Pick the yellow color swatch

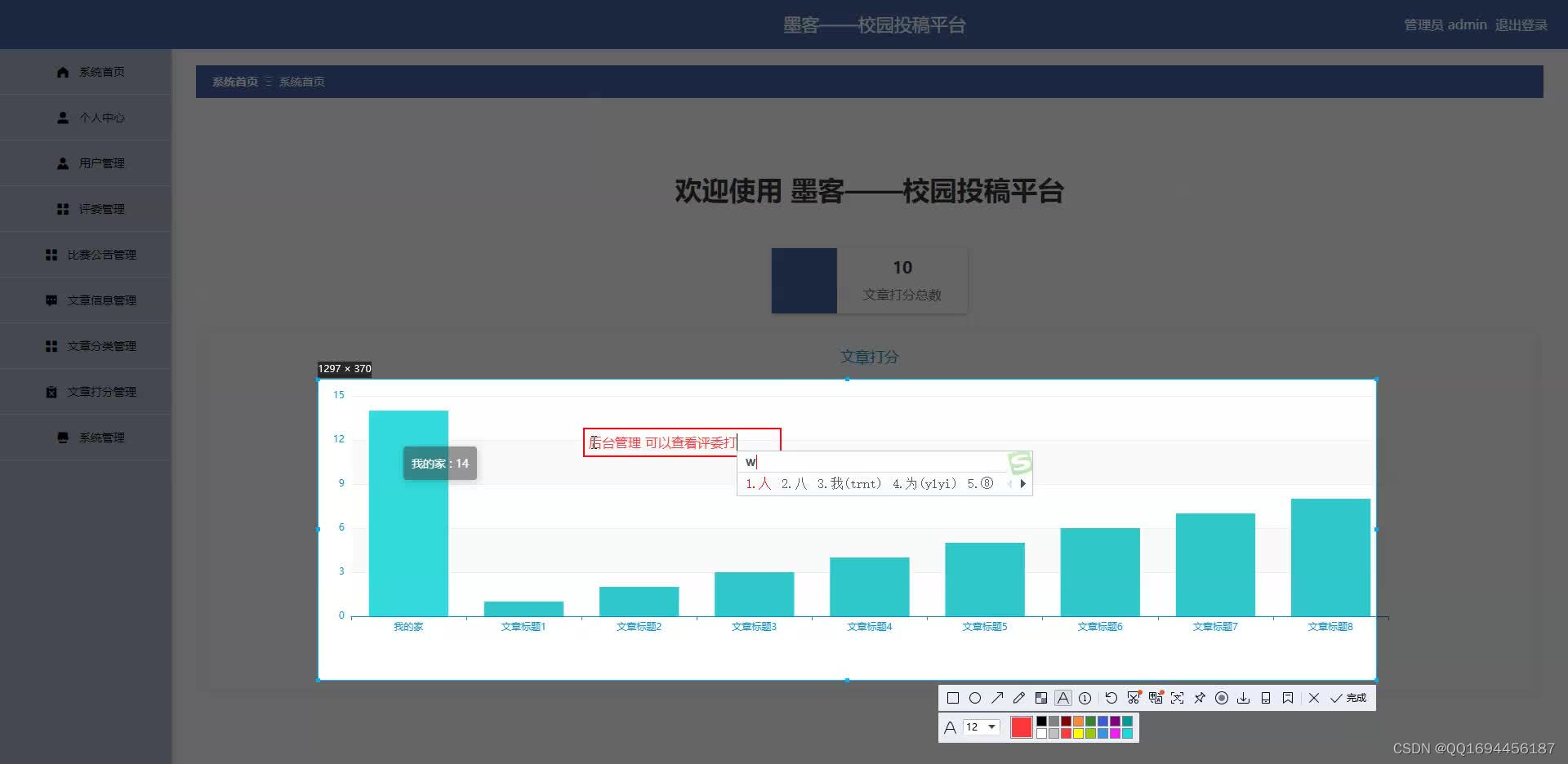[1078, 733]
